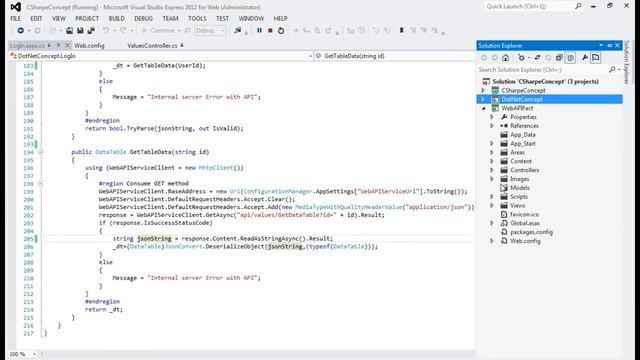
Task: Click the Undo toolbar icon
Action: [x=106, y=31]
